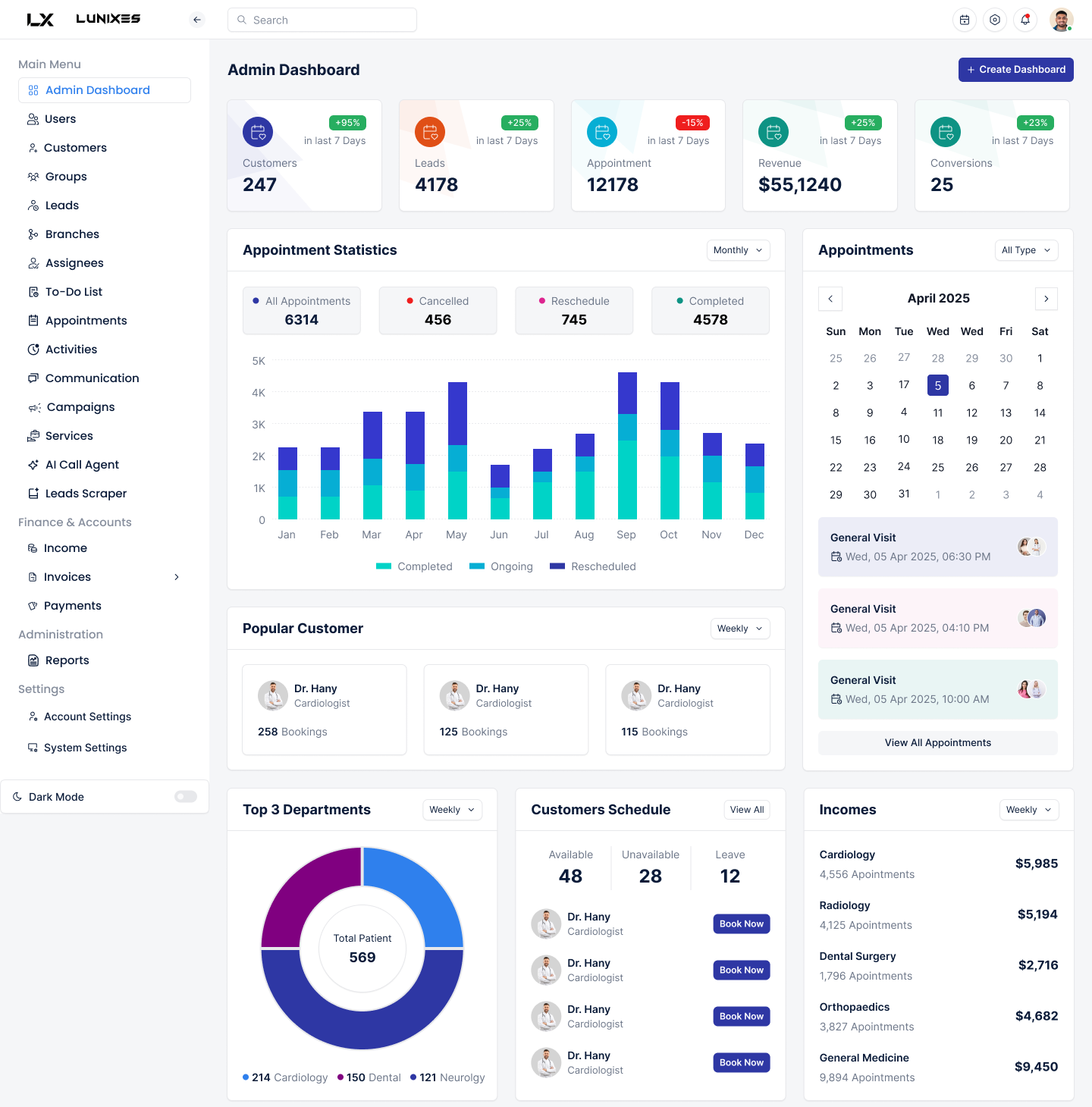Click the user profile avatar
The image size is (1092, 1107).
point(1061,20)
